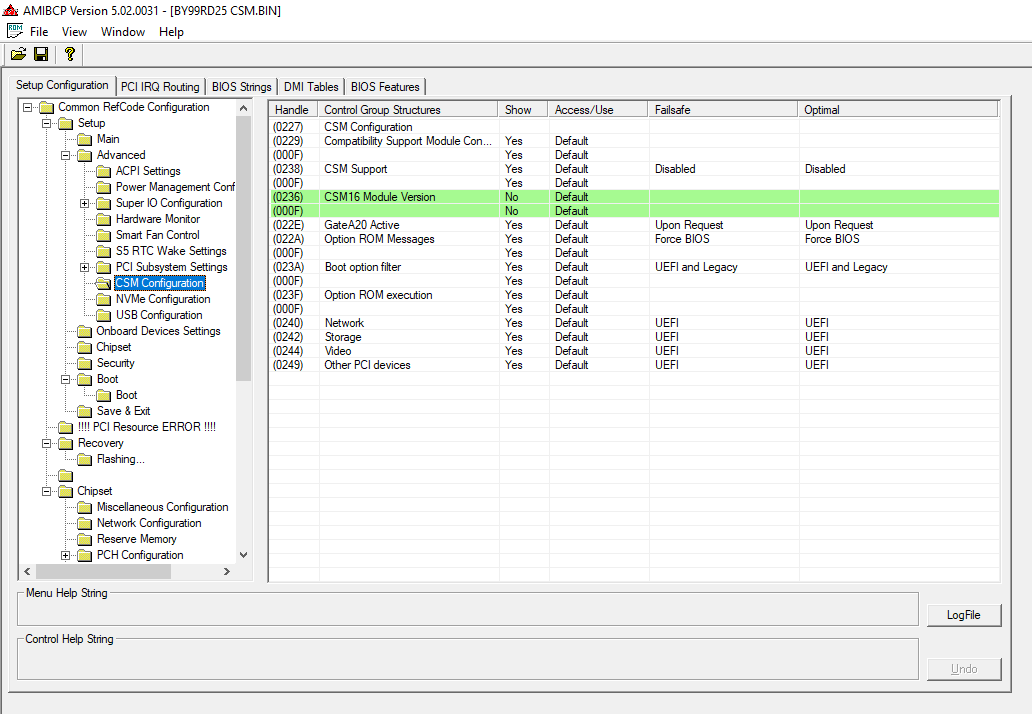Viewport: 1032px width, 714px height.
Task: Select the GateA20 Active row
Action: 634,225
